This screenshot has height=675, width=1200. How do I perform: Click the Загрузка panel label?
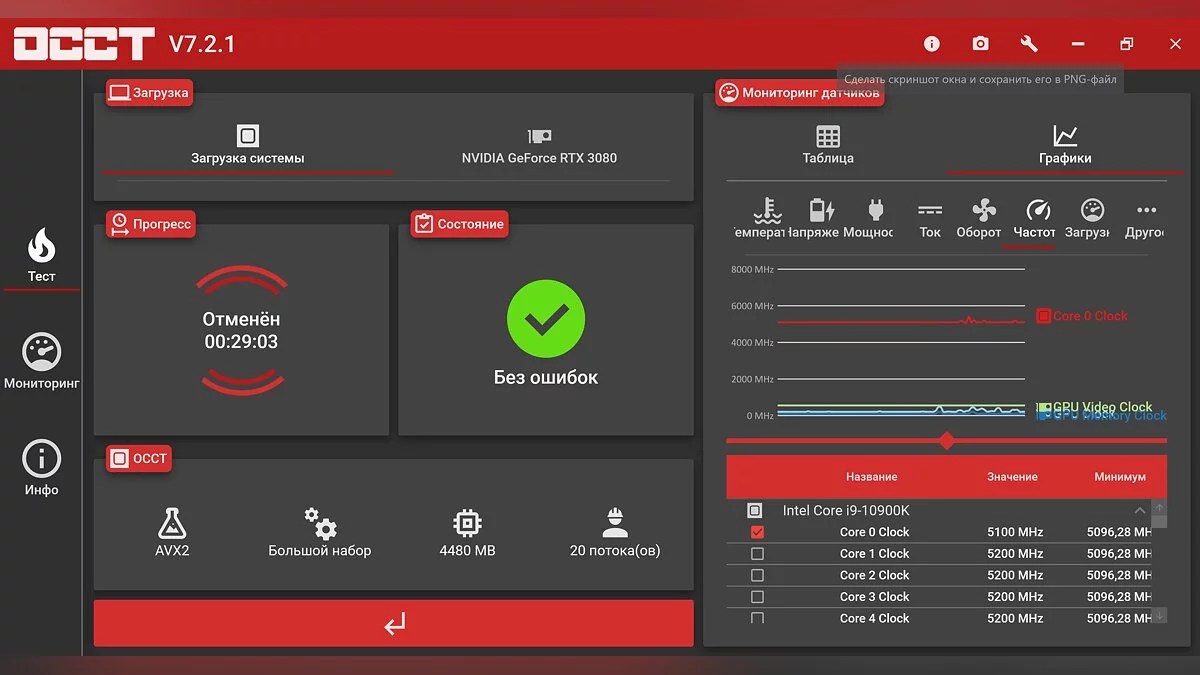coord(150,93)
